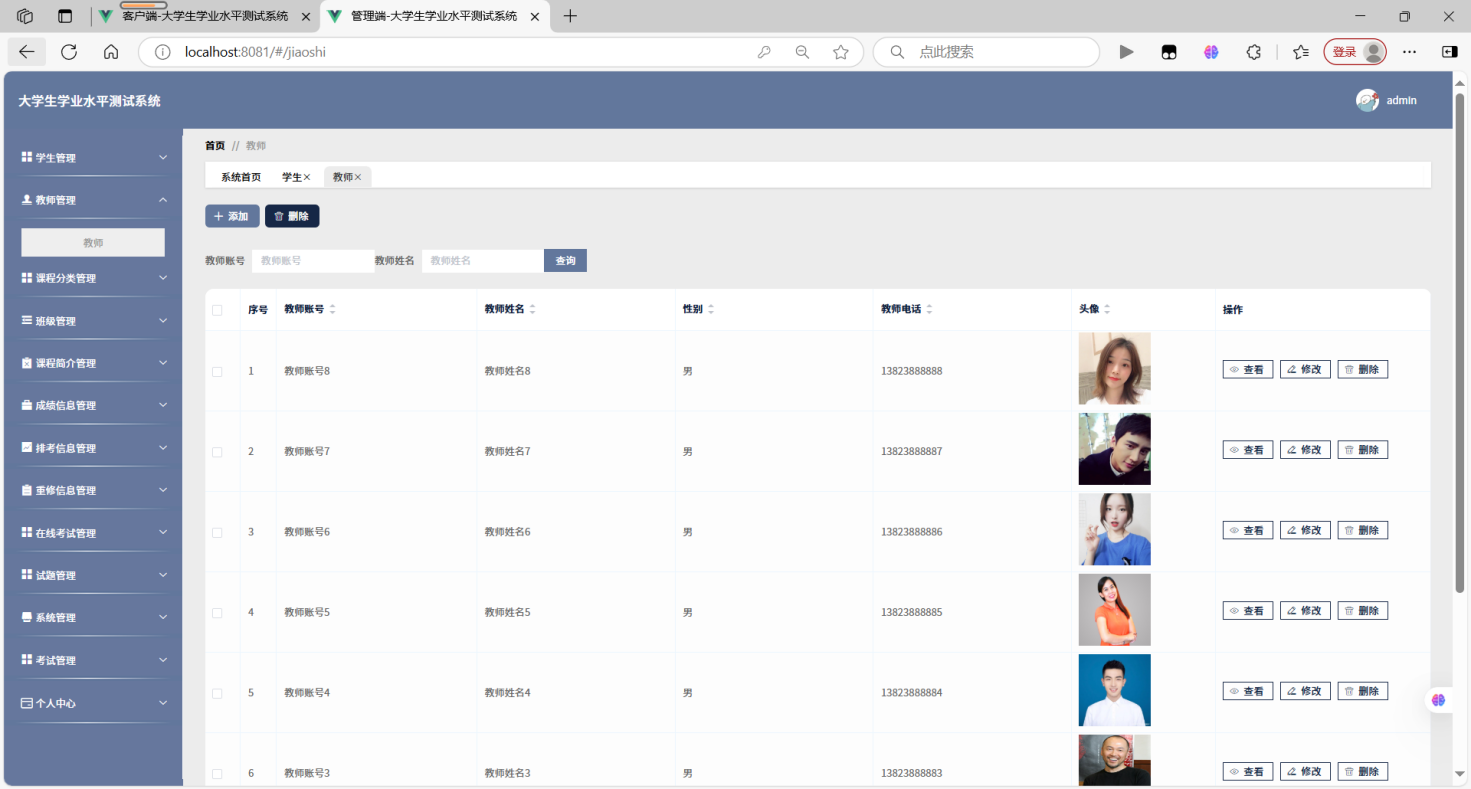Expand the 在线考试管理 sidebar menu

click(94, 533)
